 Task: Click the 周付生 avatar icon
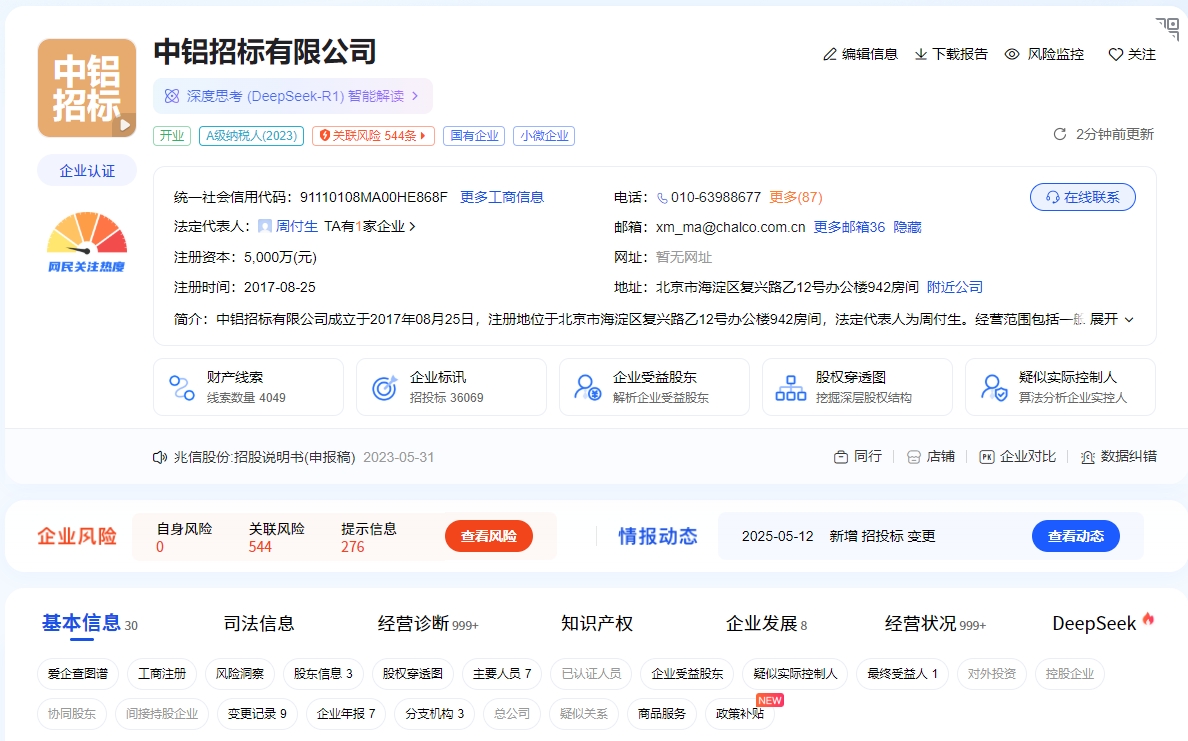264,227
